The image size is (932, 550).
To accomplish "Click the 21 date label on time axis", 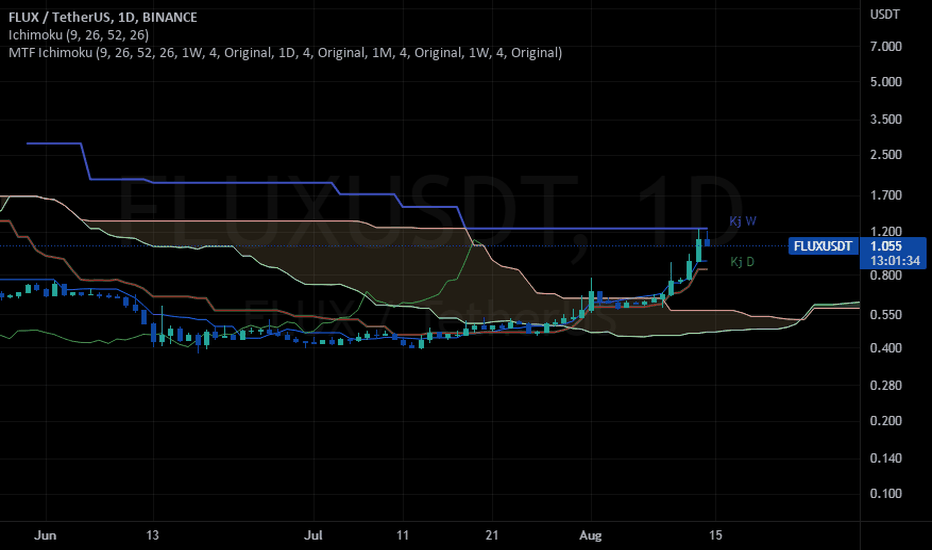I will click(492, 535).
